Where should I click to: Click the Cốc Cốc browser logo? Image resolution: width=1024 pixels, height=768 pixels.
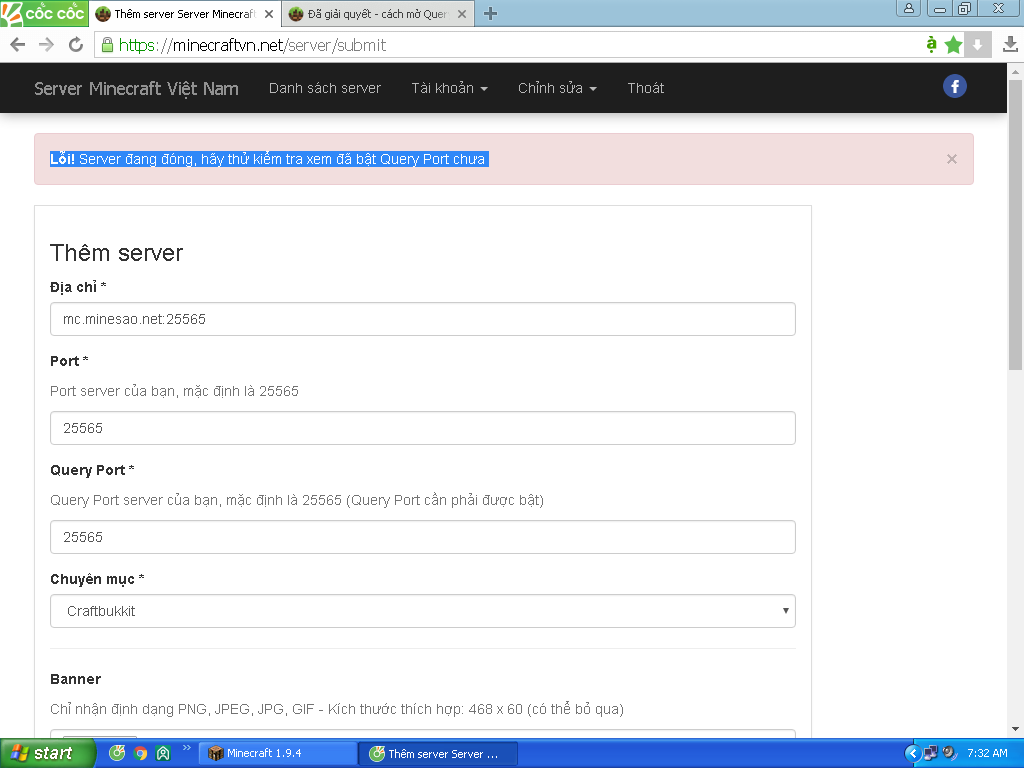point(44,13)
